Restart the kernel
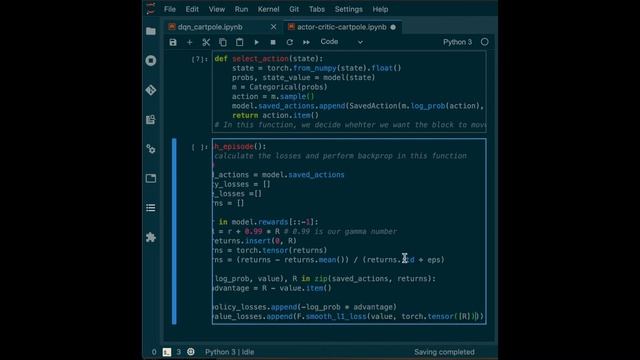 (x=289, y=42)
